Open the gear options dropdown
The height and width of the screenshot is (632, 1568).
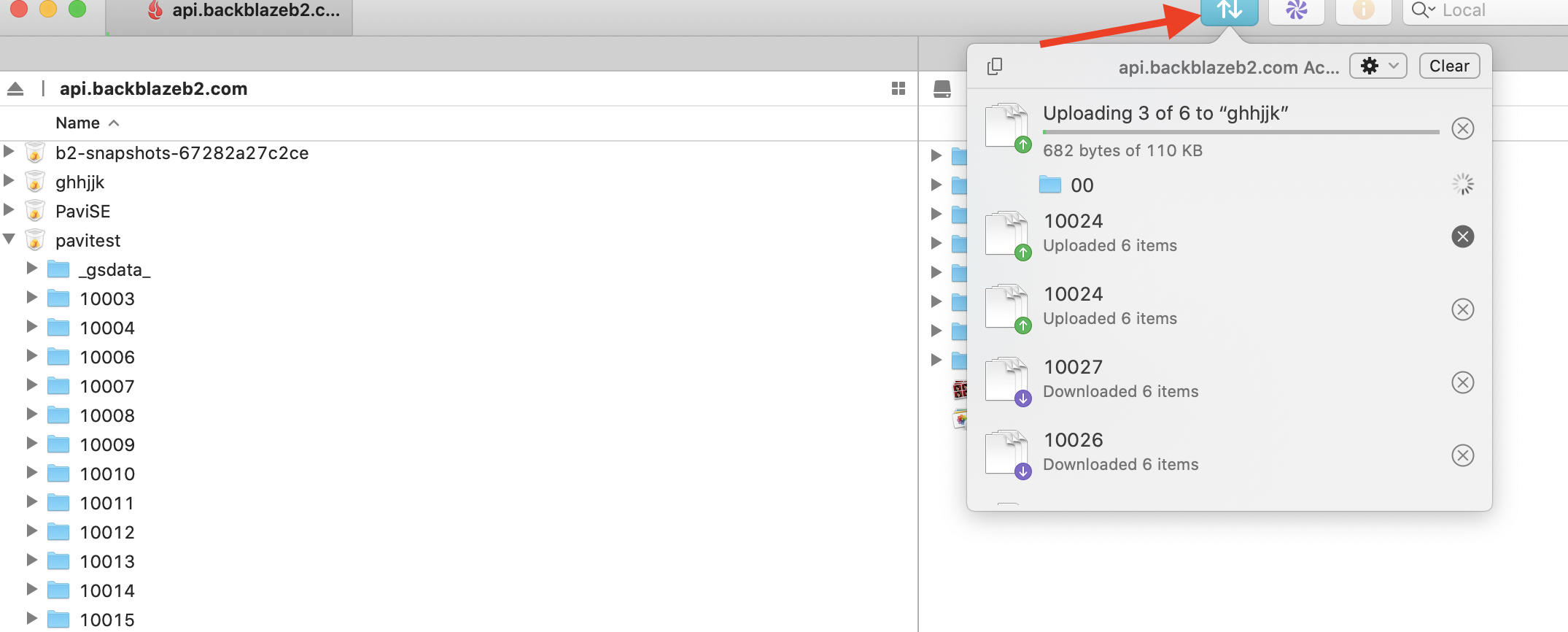[x=1378, y=66]
